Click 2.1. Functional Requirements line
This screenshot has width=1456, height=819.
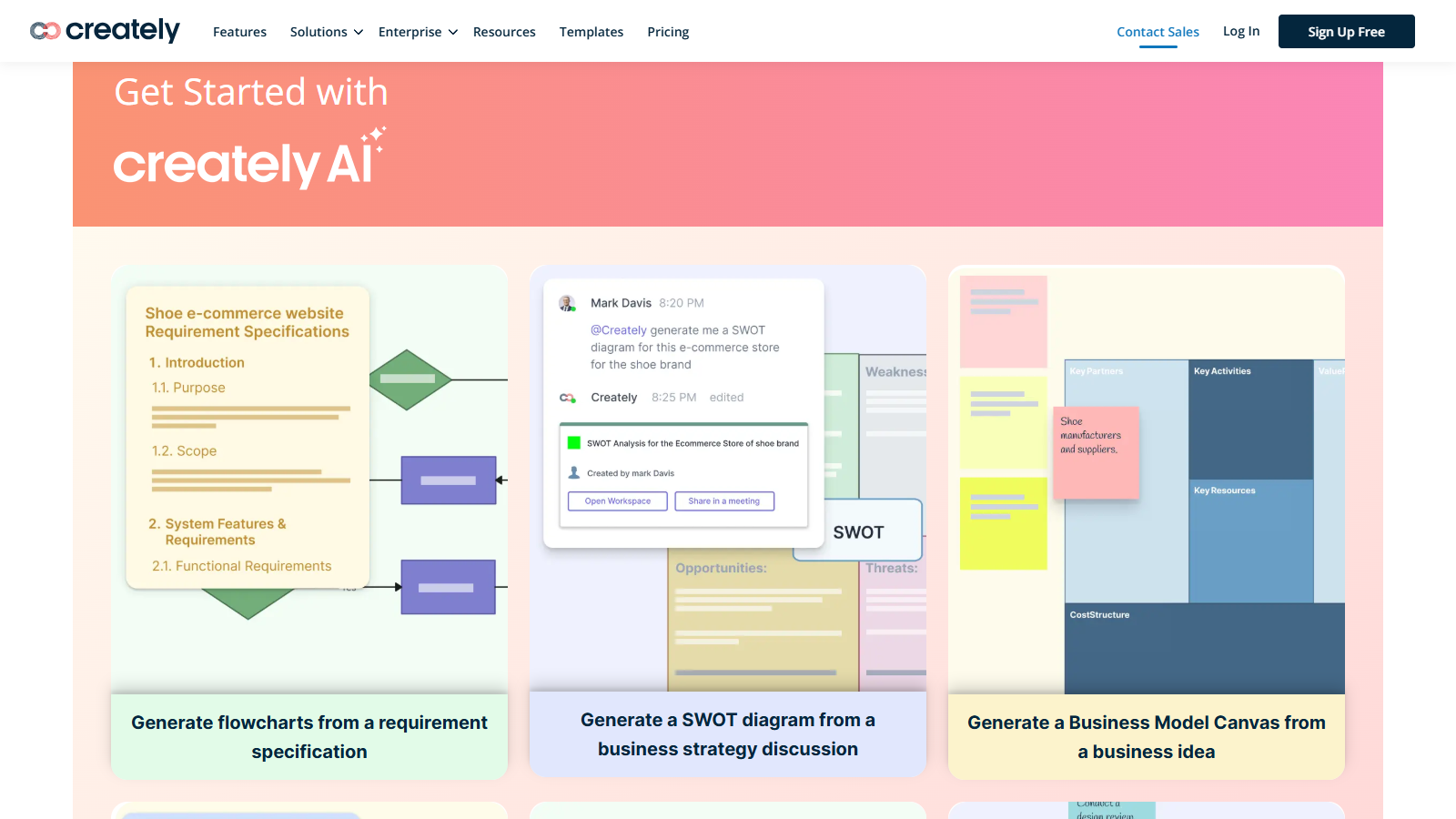pyautogui.click(x=241, y=566)
